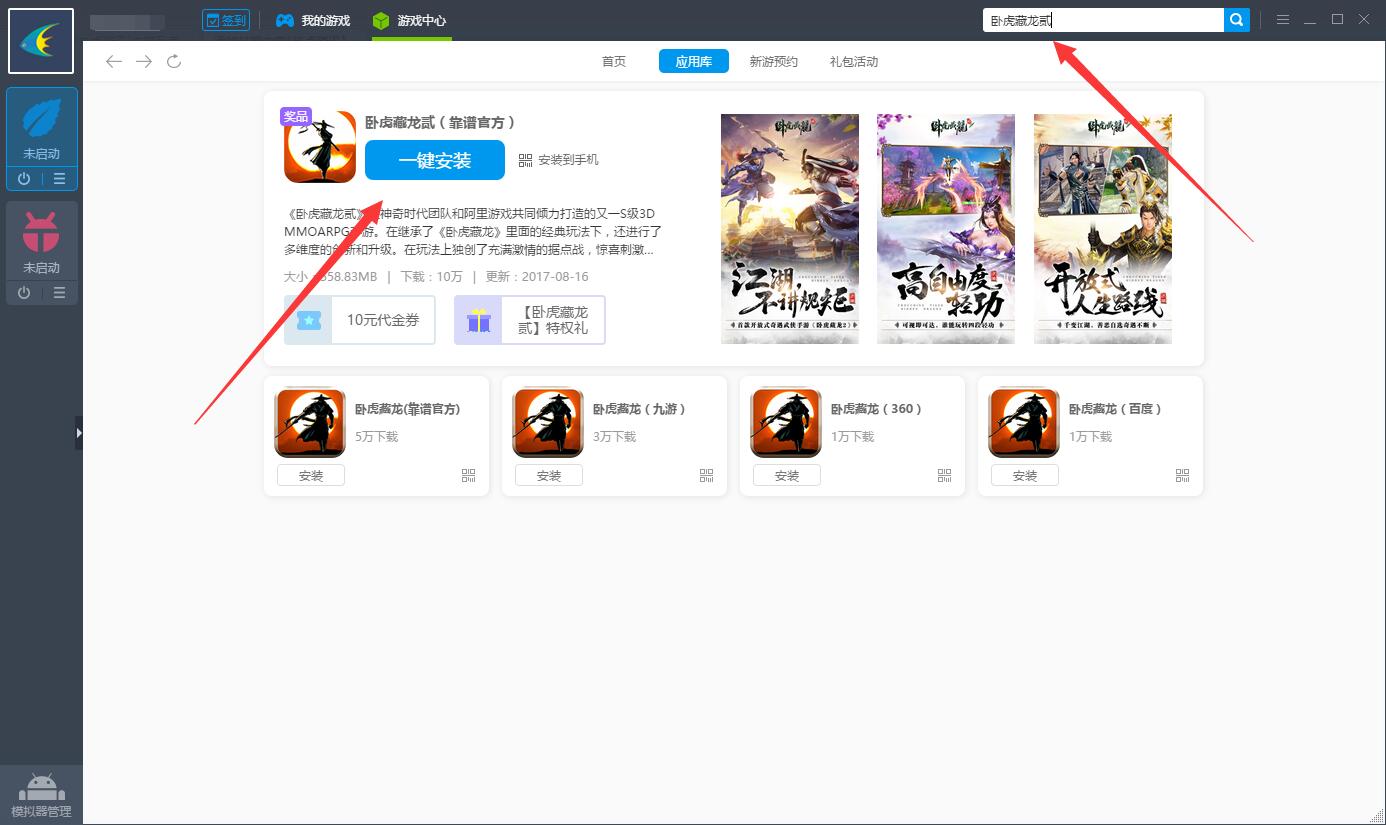Open the 首页 tab
The height and width of the screenshot is (825, 1386).
point(614,62)
